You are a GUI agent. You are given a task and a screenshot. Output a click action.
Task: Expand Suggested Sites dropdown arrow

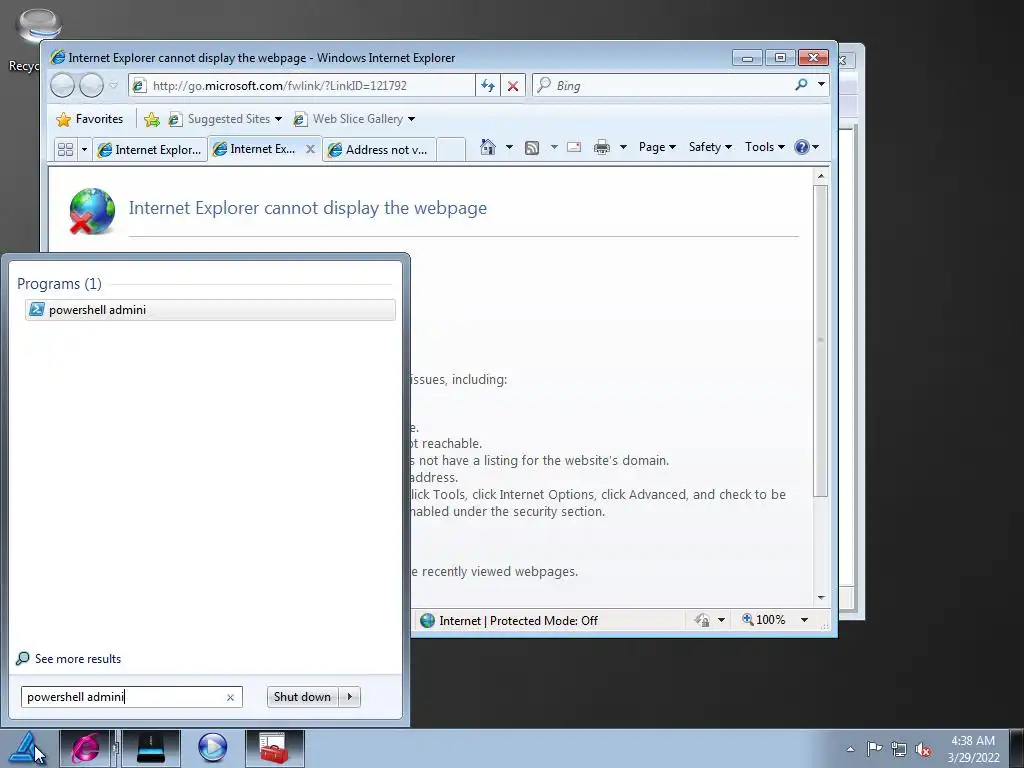[278, 119]
